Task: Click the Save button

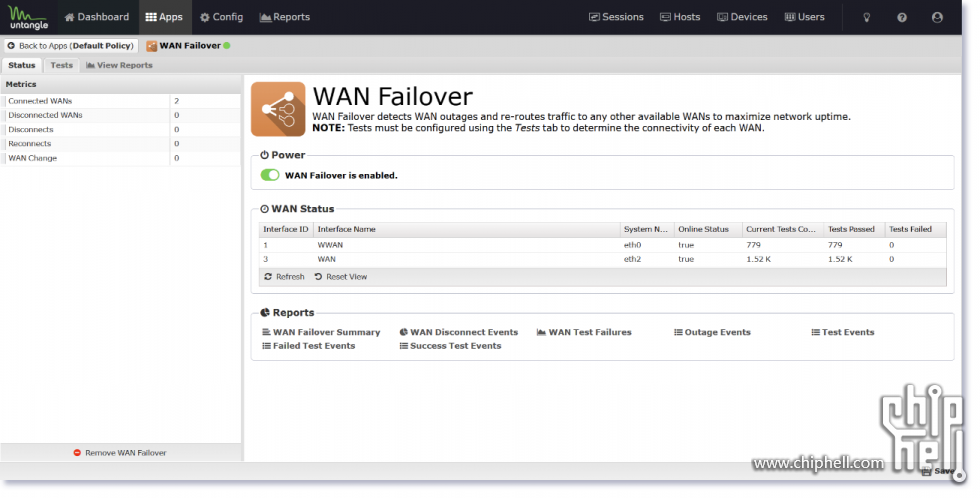Action: pos(938,471)
